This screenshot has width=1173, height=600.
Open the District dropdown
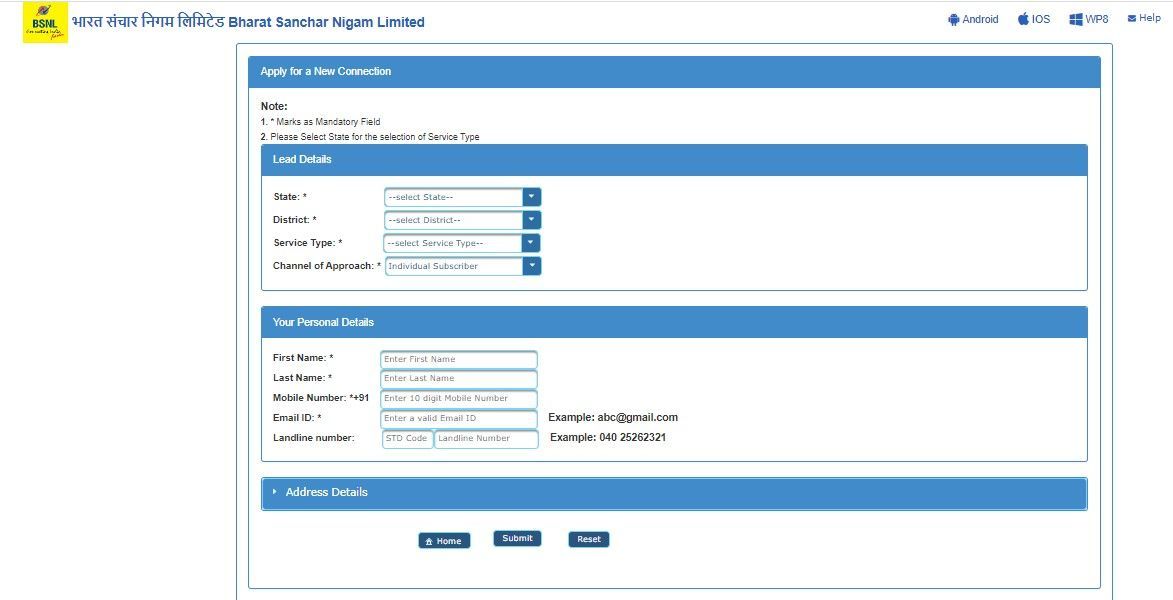[x=462, y=220]
